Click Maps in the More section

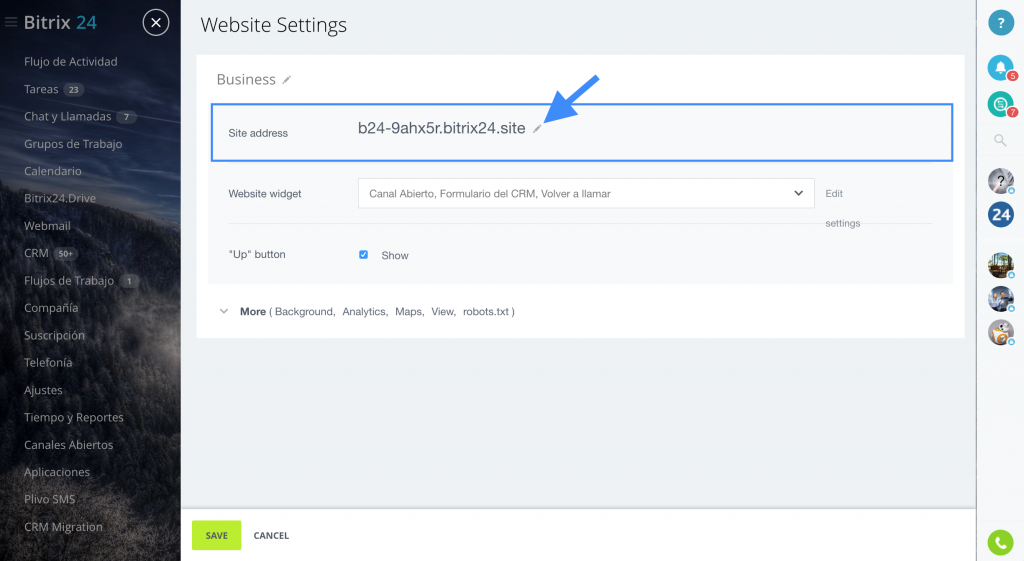(408, 312)
